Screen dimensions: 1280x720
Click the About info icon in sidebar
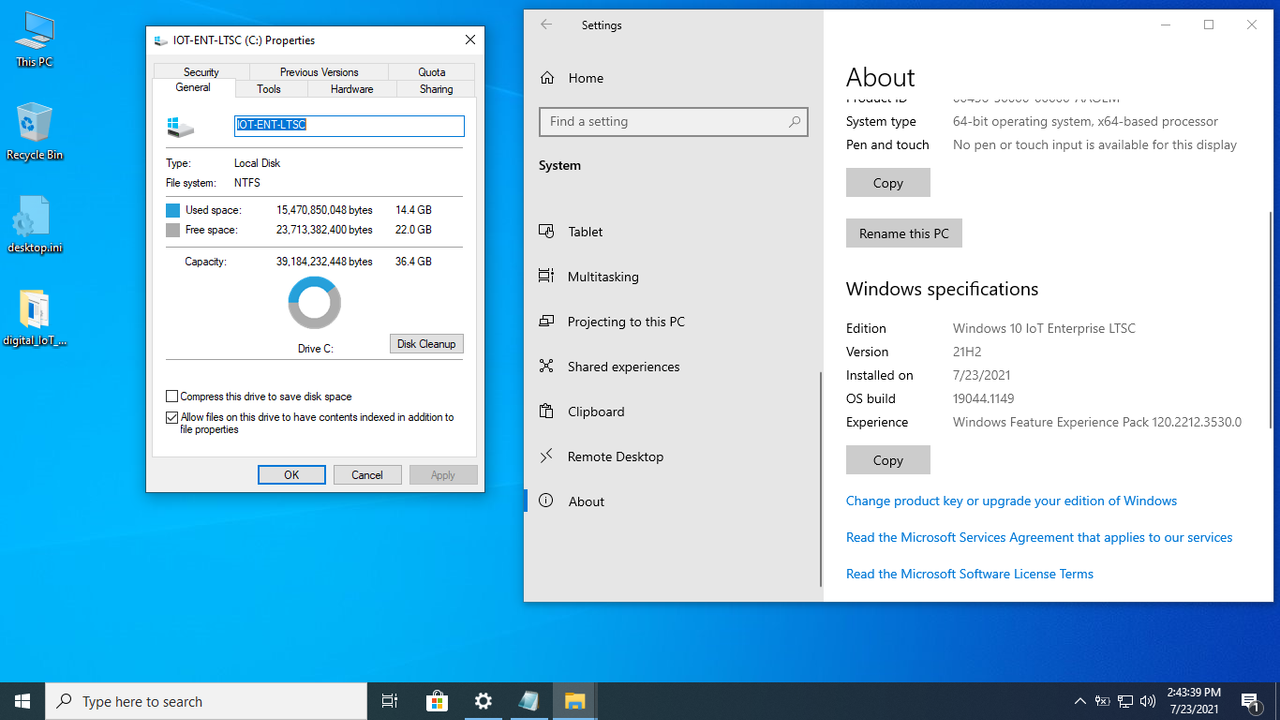546,501
